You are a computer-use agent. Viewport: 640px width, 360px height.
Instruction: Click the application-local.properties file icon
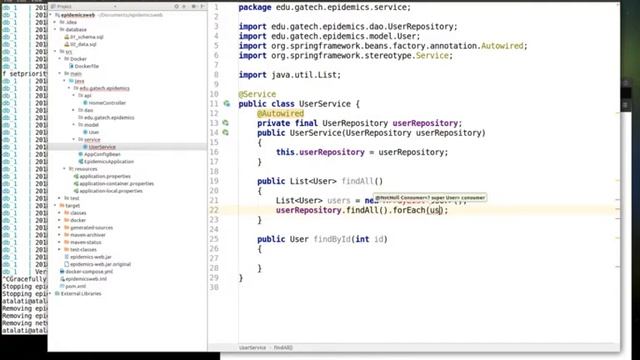76,191
